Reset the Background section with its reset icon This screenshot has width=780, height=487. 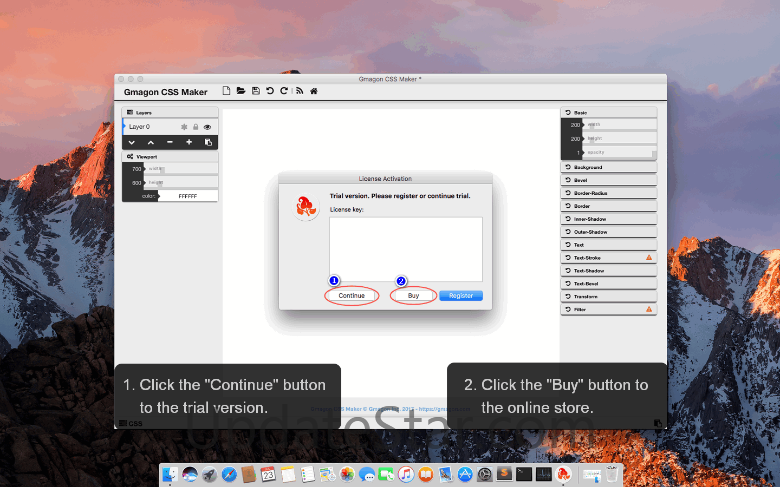pos(568,167)
